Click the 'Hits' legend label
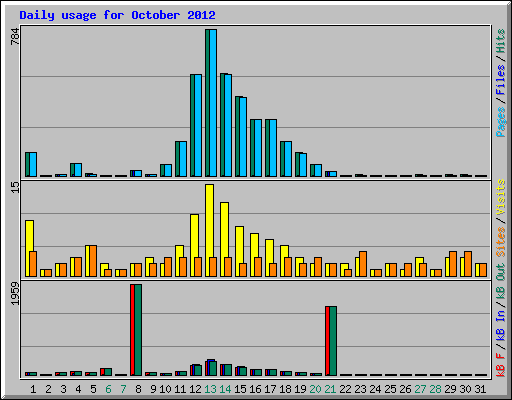Screen dimensions: 512x400 (500, 41)
